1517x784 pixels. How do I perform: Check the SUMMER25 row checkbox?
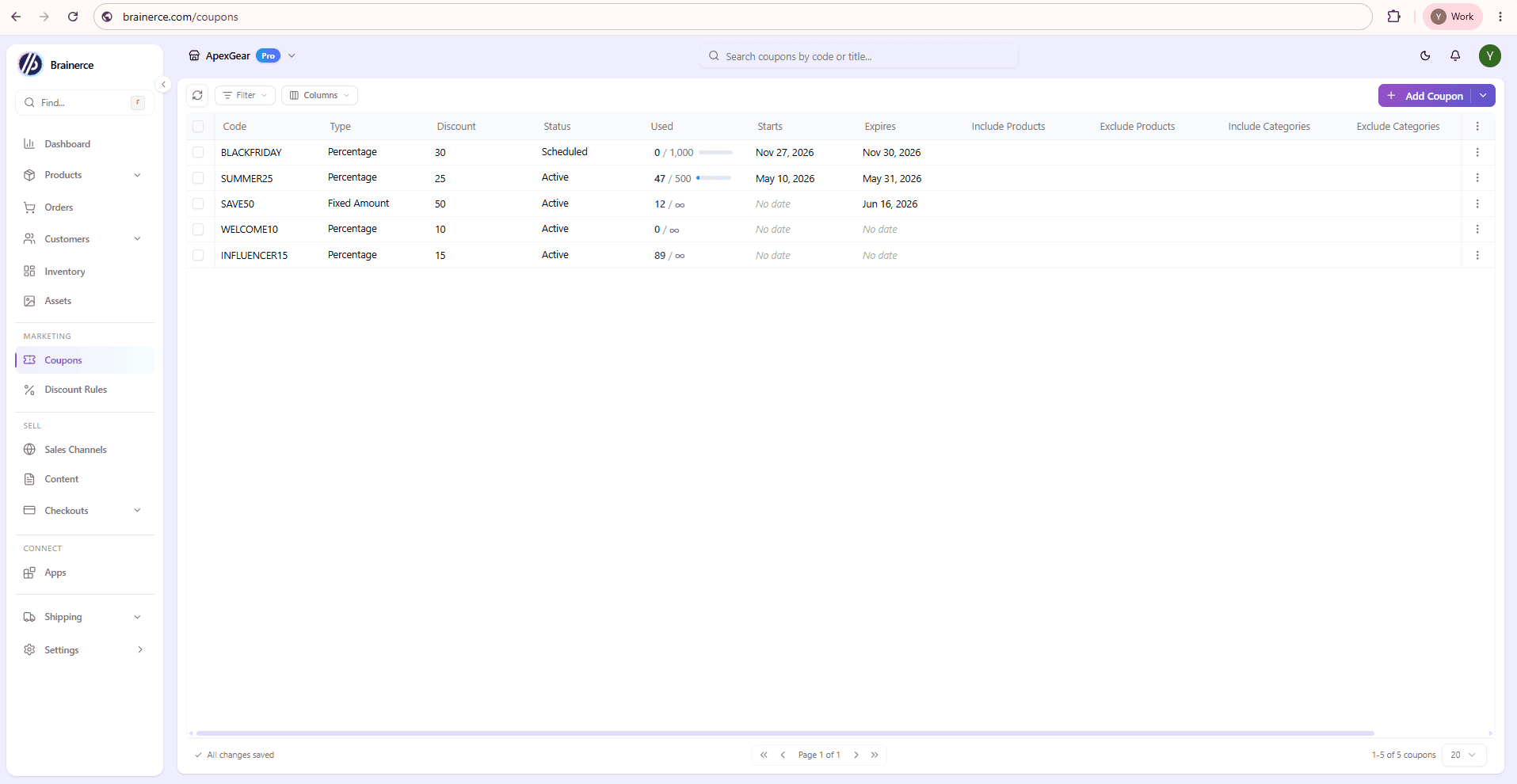pos(198,178)
